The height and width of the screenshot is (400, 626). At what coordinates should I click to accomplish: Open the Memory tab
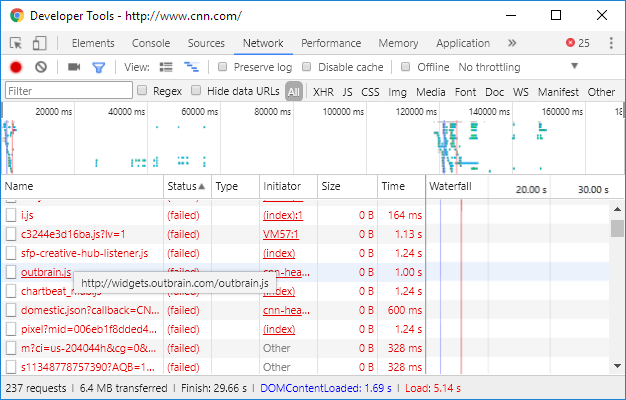(398, 43)
